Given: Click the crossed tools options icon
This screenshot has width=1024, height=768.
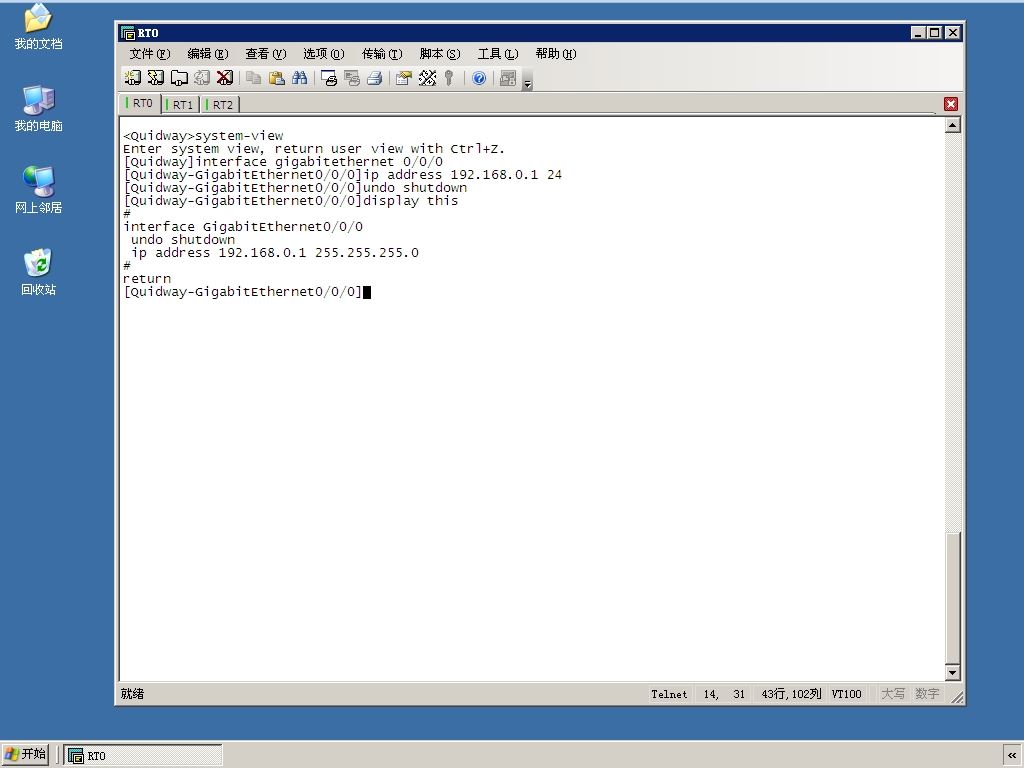Looking at the screenshot, I should coord(427,78).
